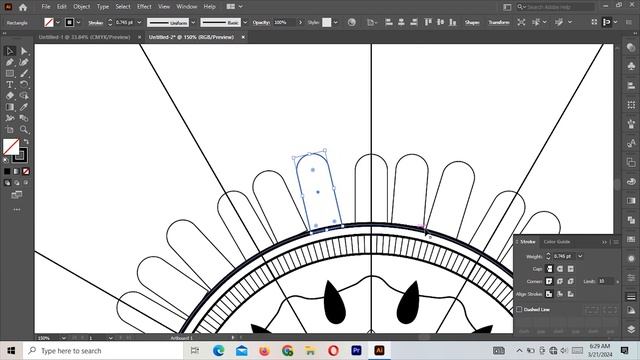Switch to the Untitled-1 document tab
This screenshot has height=360, width=640.
point(84,37)
